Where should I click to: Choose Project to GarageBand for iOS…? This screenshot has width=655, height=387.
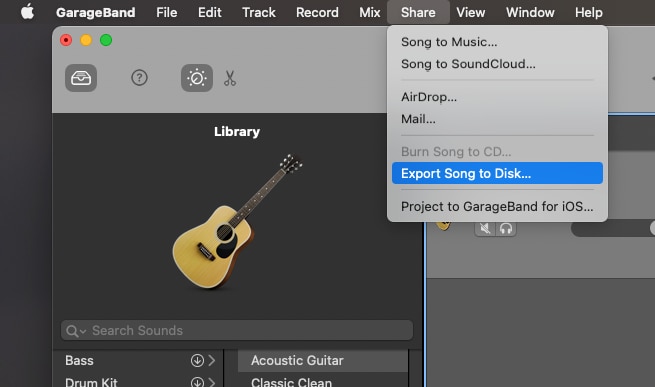497,206
